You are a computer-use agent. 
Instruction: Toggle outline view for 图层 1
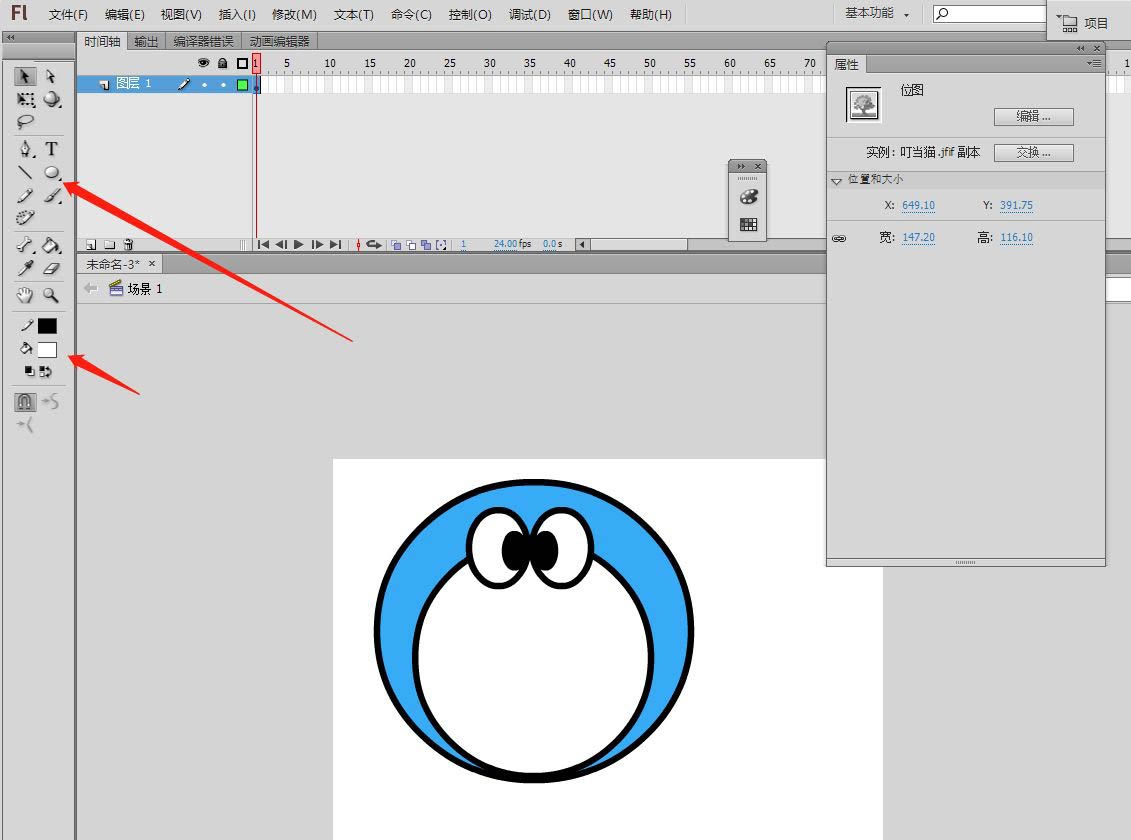point(242,85)
